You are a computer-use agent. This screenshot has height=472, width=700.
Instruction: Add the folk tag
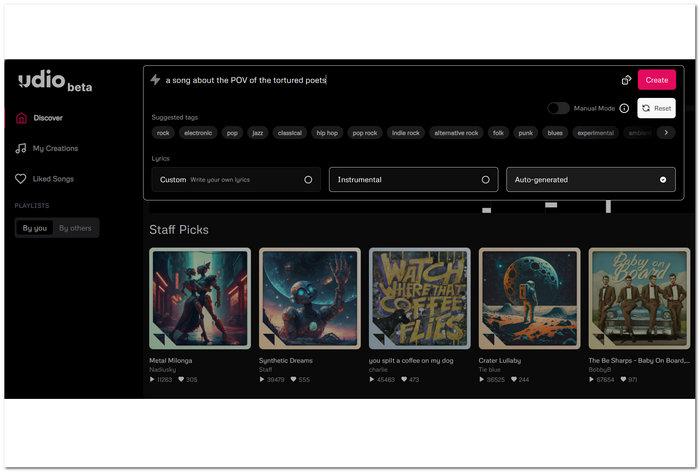[498, 133]
